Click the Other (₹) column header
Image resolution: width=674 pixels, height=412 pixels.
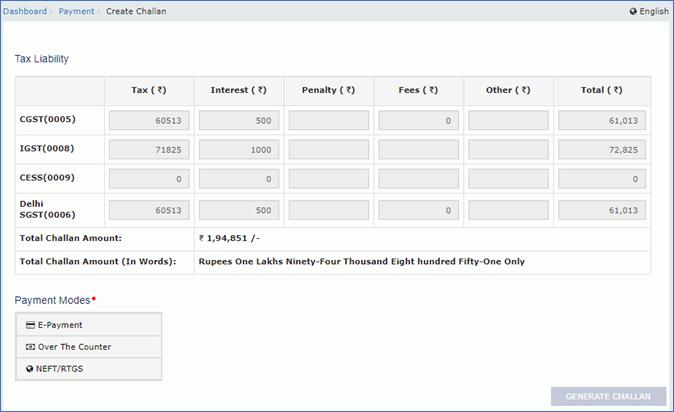[x=508, y=90]
